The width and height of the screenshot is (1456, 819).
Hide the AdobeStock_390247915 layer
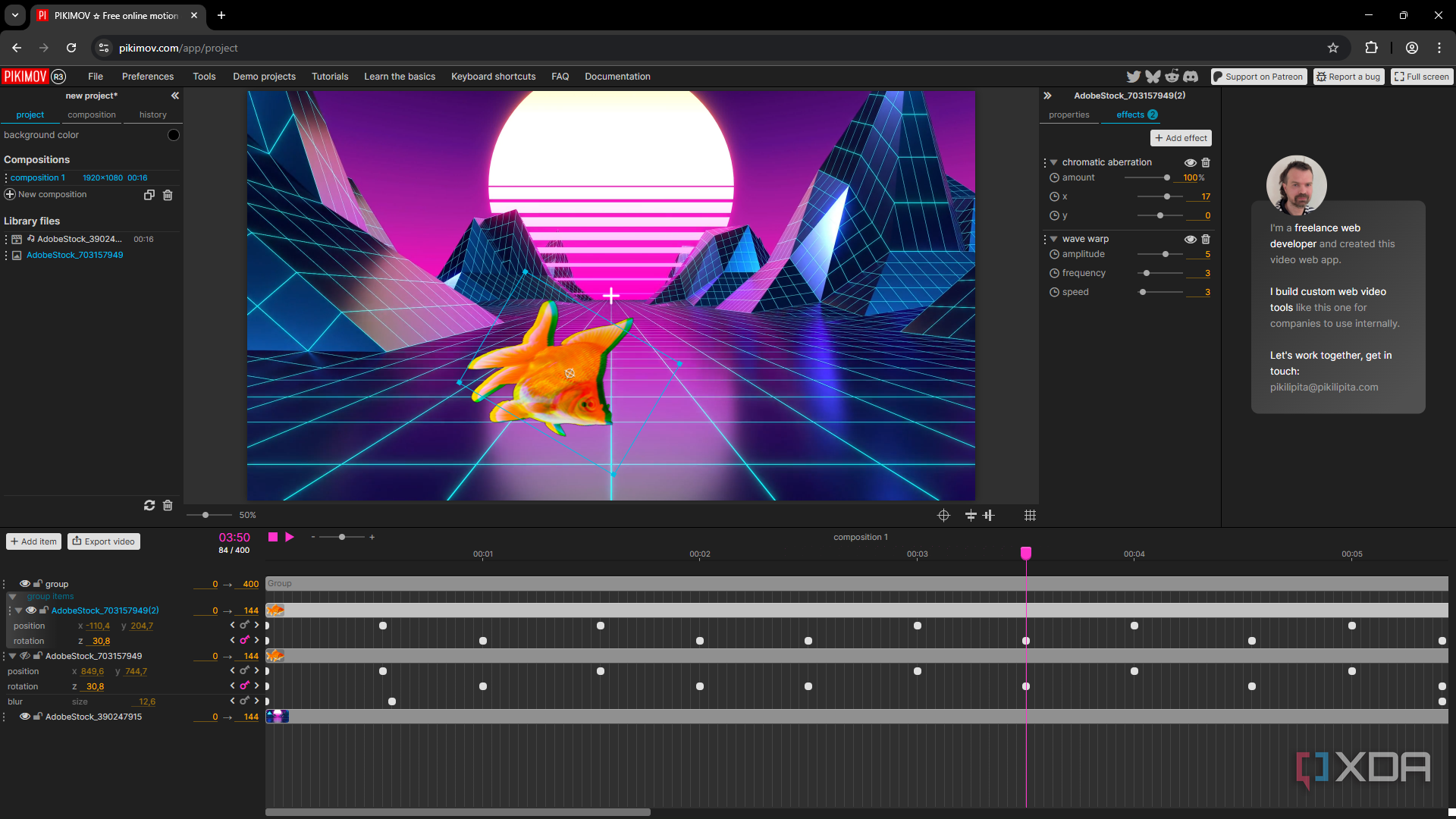25,717
